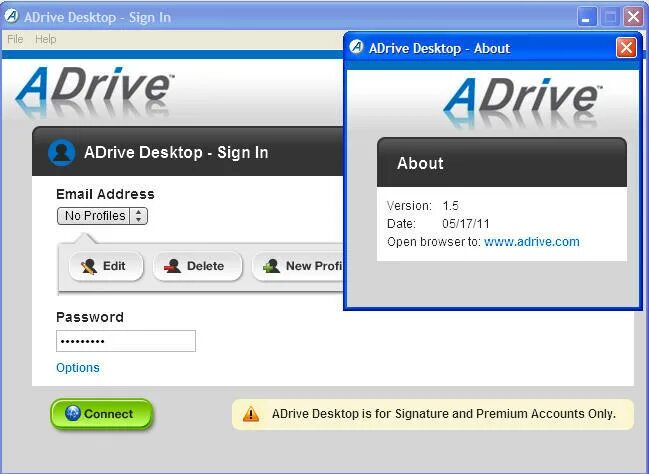Click the Email Address label
This screenshot has height=474, width=649.
point(105,194)
